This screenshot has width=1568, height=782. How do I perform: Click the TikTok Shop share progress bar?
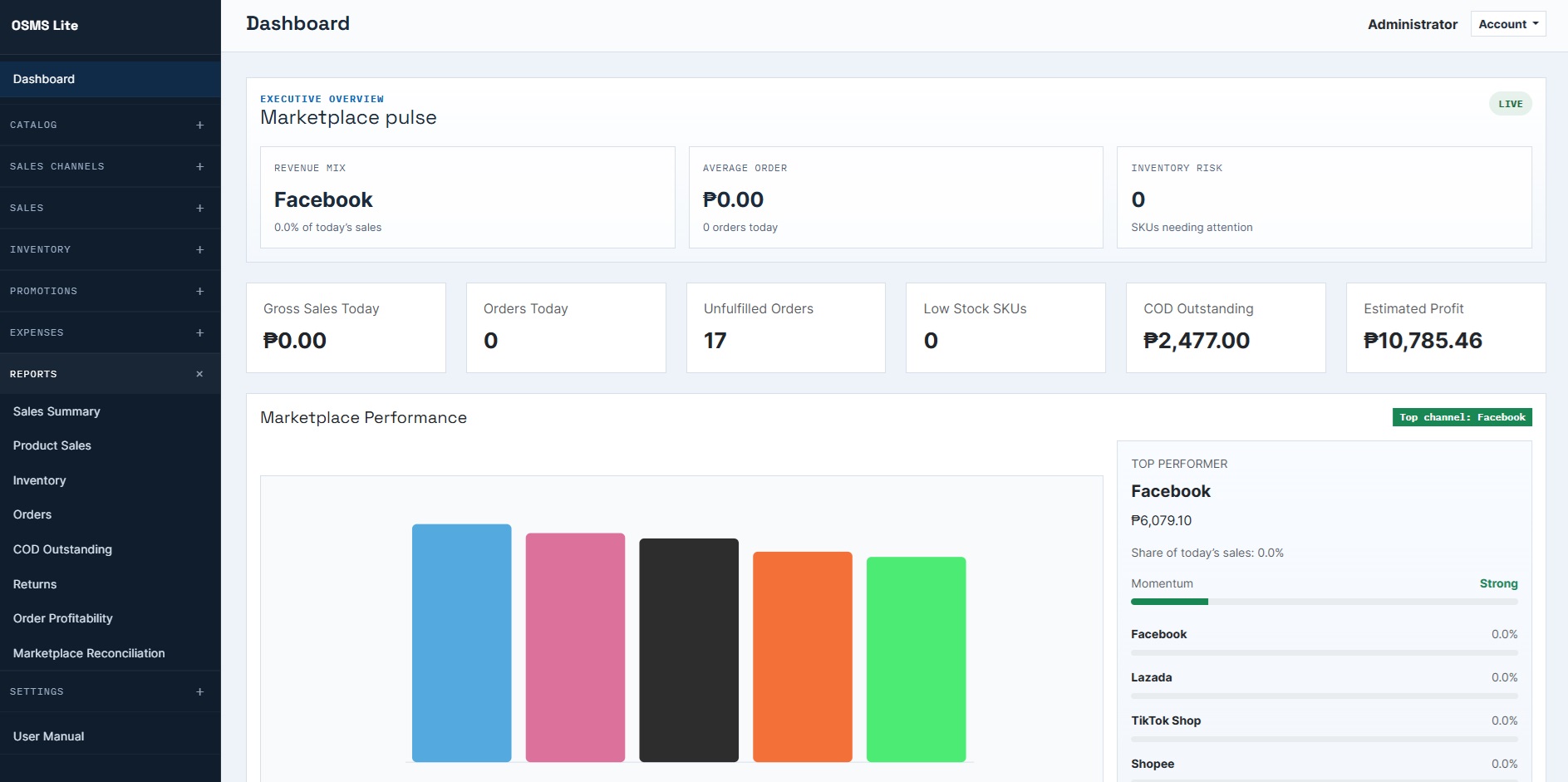coord(1324,739)
